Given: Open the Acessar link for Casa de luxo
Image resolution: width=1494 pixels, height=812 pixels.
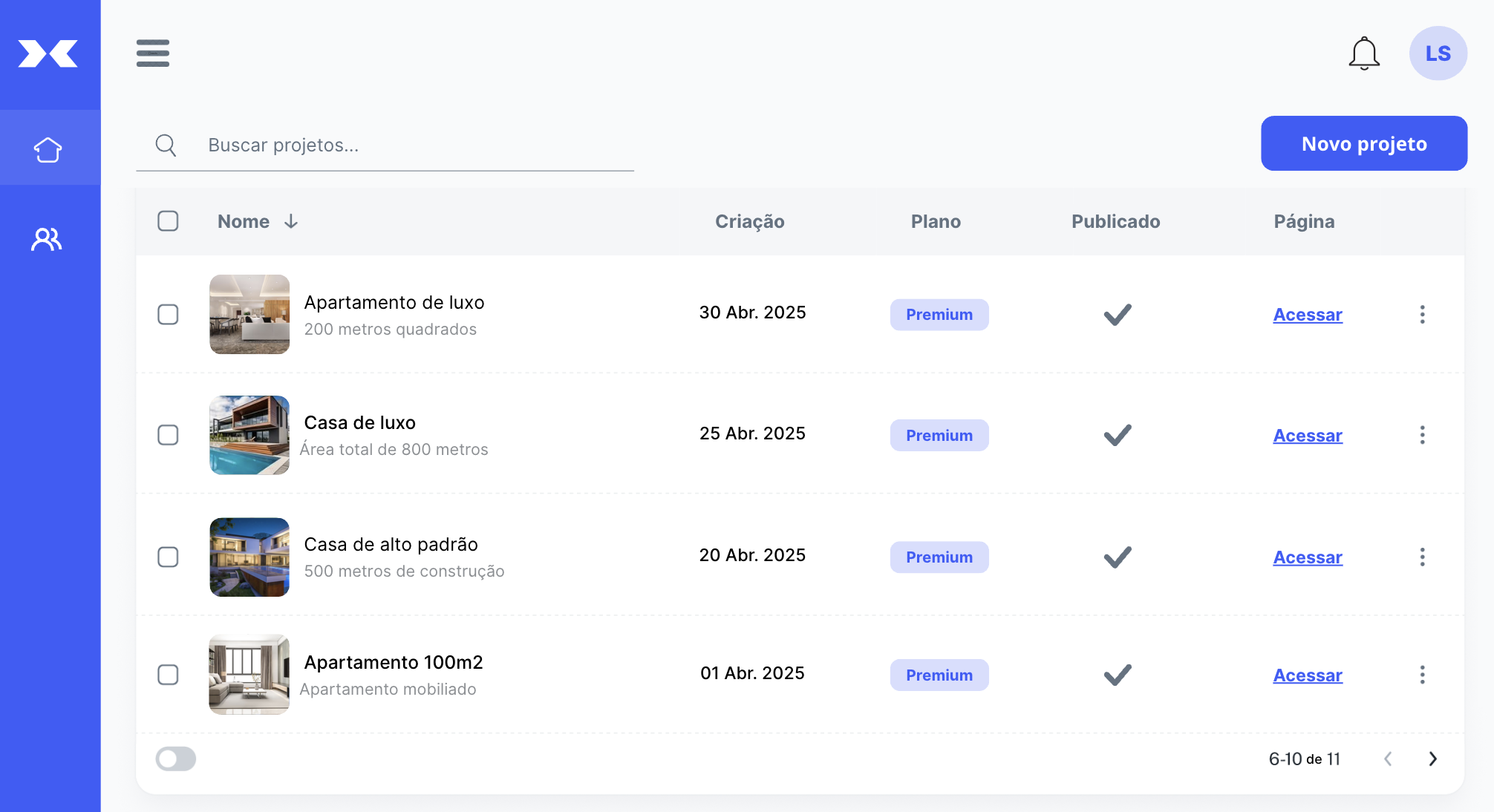Looking at the screenshot, I should 1308,436.
